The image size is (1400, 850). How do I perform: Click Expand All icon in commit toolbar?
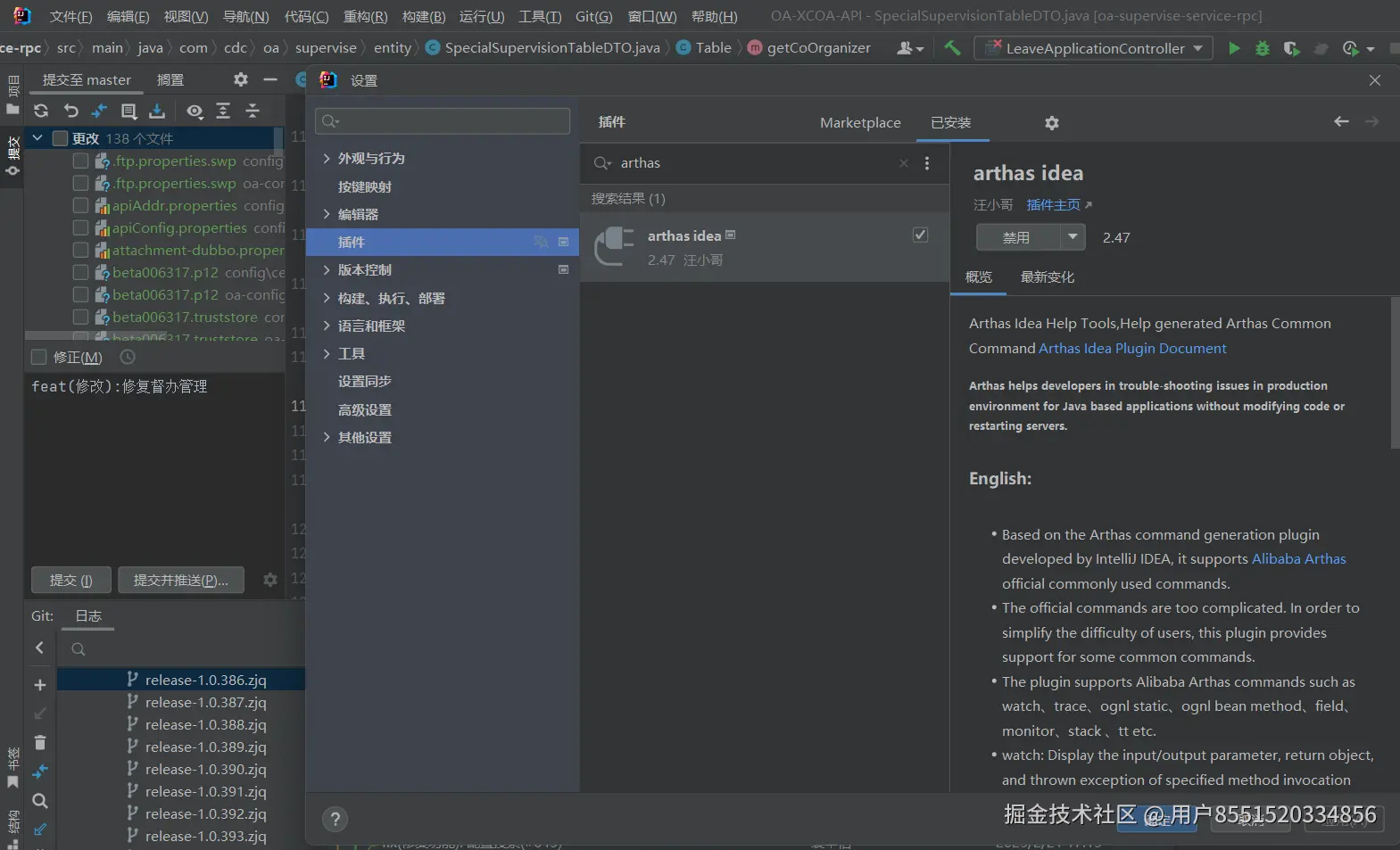coord(223,111)
